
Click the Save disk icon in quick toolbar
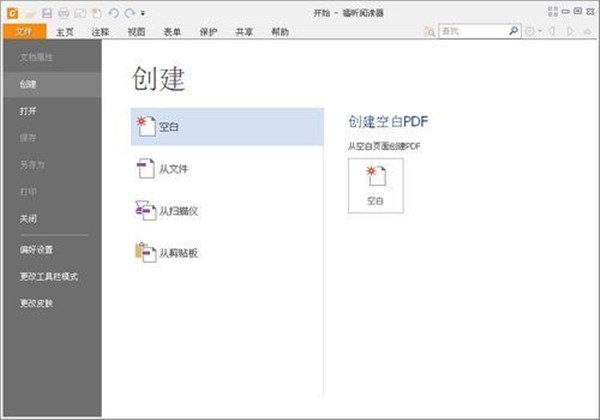click(x=47, y=14)
